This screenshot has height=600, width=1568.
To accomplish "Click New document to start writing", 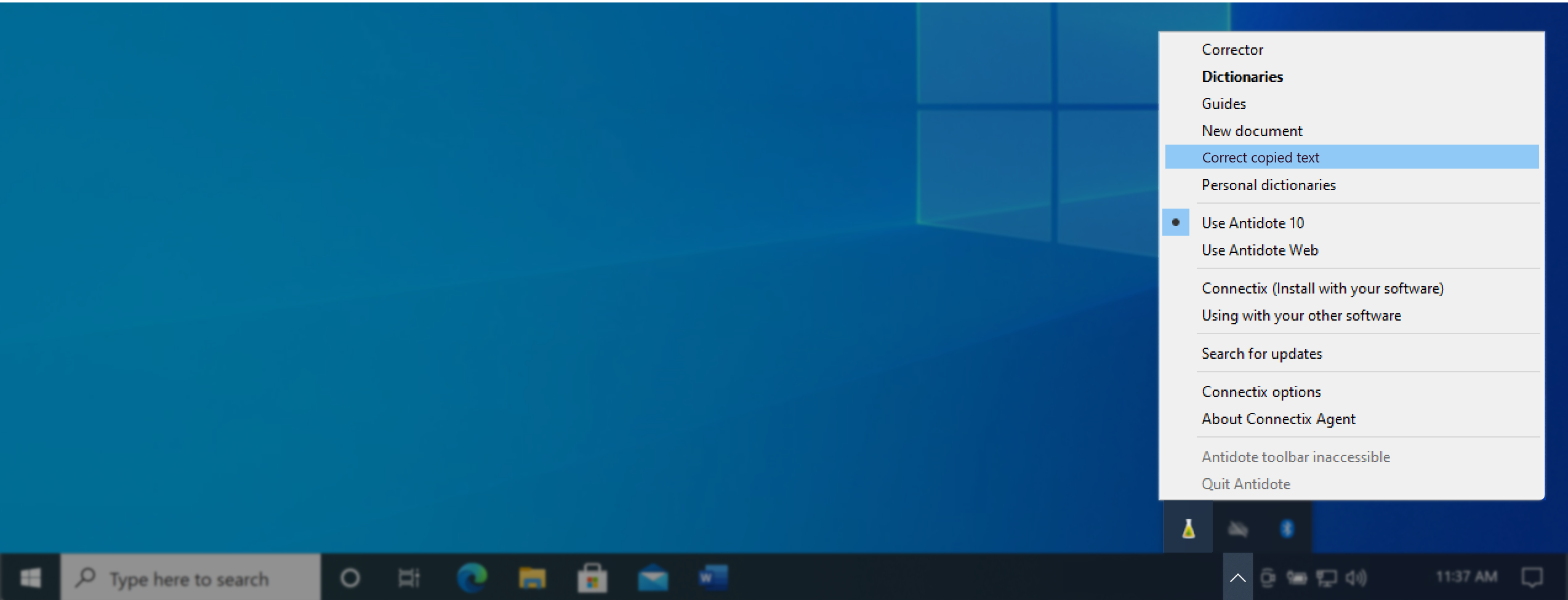I will pyautogui.click(x=1252, y=130).
